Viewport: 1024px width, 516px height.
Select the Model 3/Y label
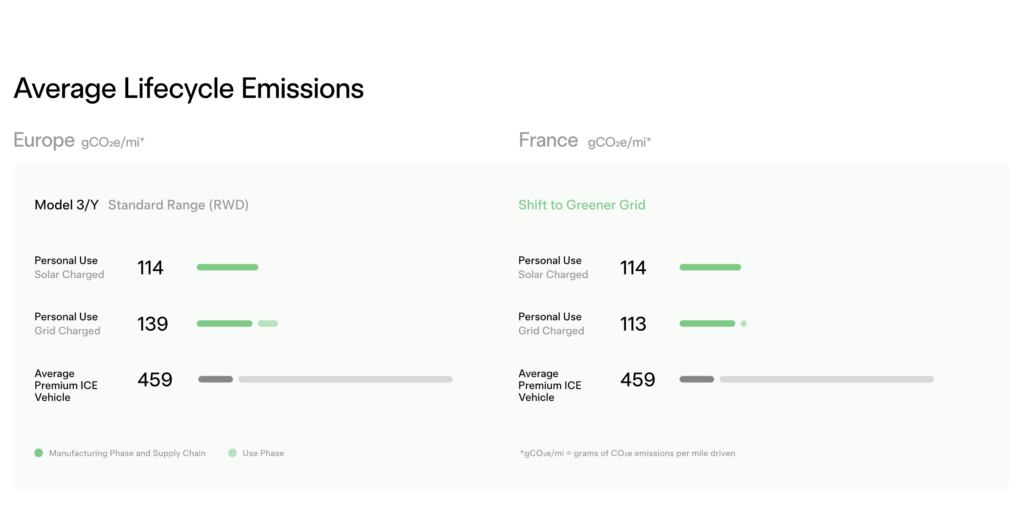(67, 205)
